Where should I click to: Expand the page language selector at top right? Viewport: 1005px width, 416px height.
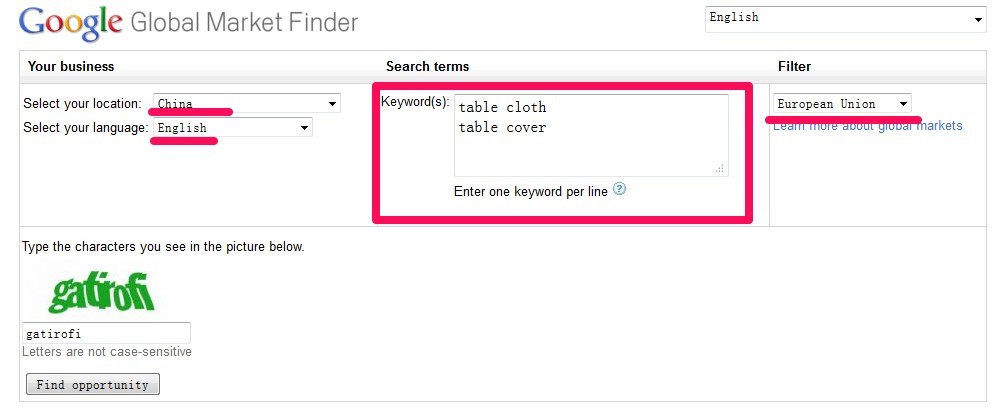click(845, 19)
